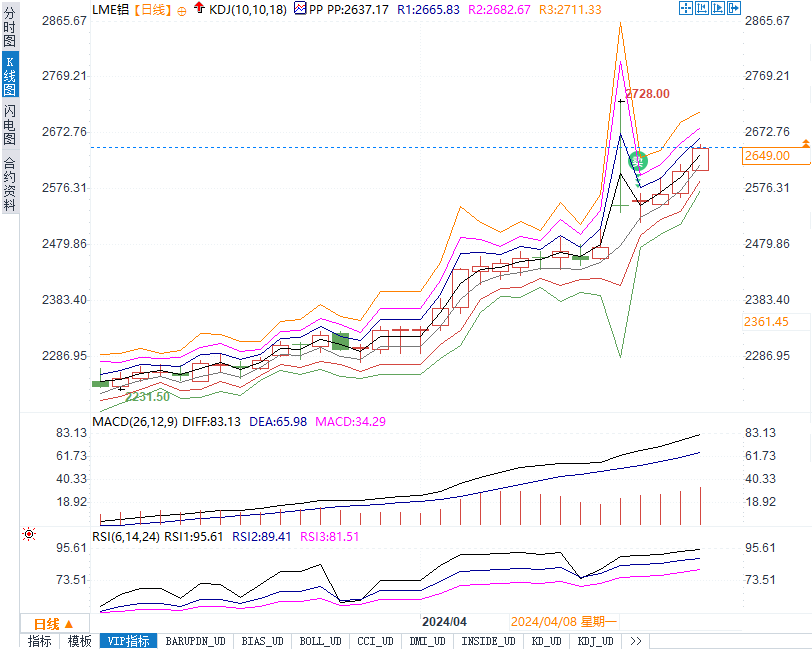Click the R1:2665.83 resistance value
812x649 pixels.
[428, 9]
